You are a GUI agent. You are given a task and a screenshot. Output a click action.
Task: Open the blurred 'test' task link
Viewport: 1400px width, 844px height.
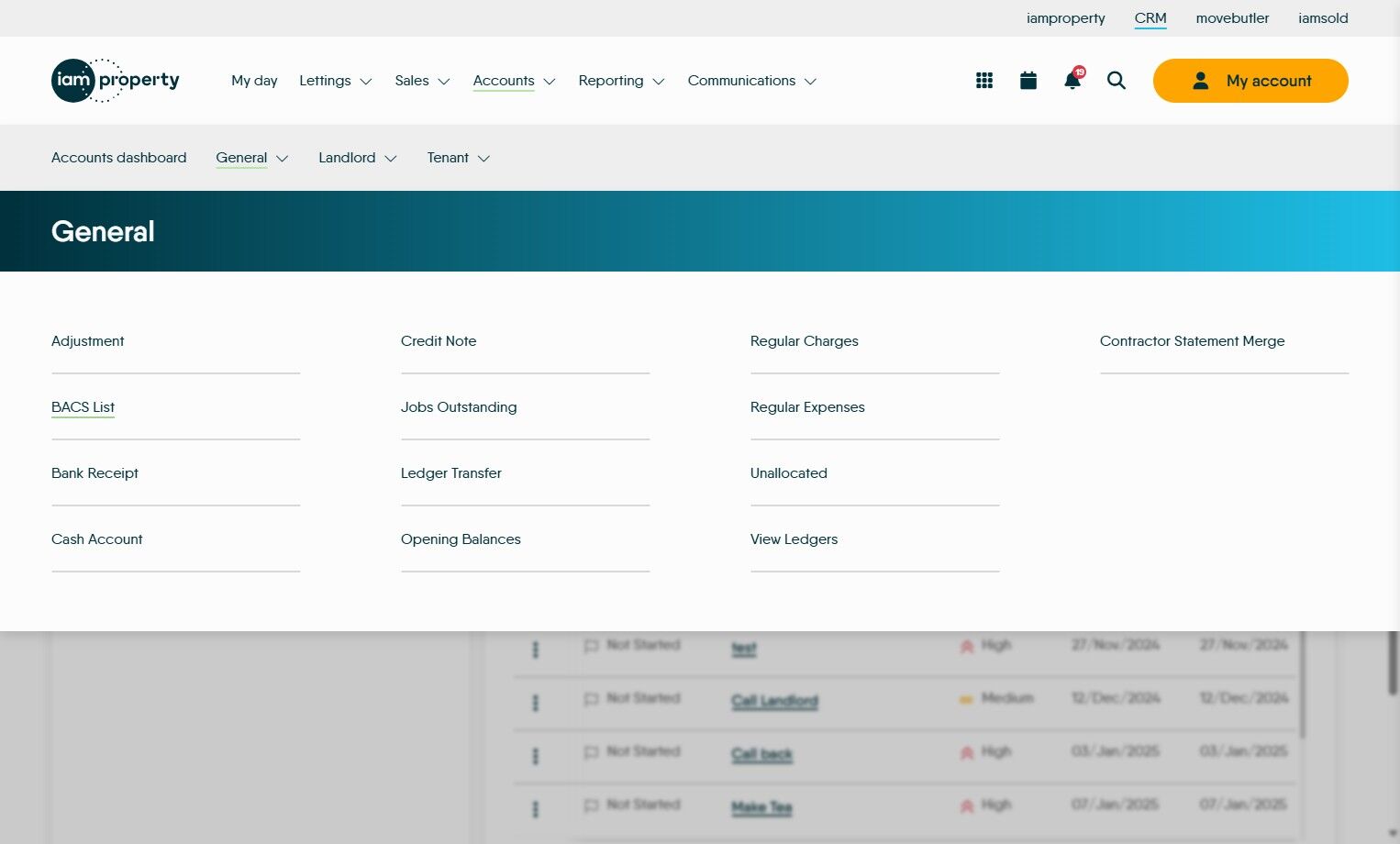coord(744,649)
